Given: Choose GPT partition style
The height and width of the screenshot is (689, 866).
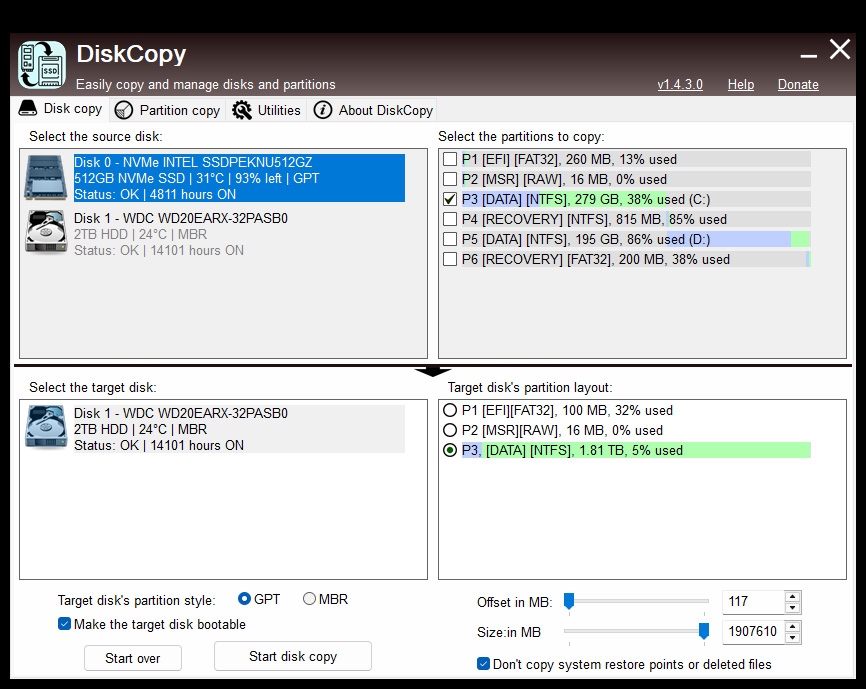Looking at the screenshot, I should click(x=244, y=598).
